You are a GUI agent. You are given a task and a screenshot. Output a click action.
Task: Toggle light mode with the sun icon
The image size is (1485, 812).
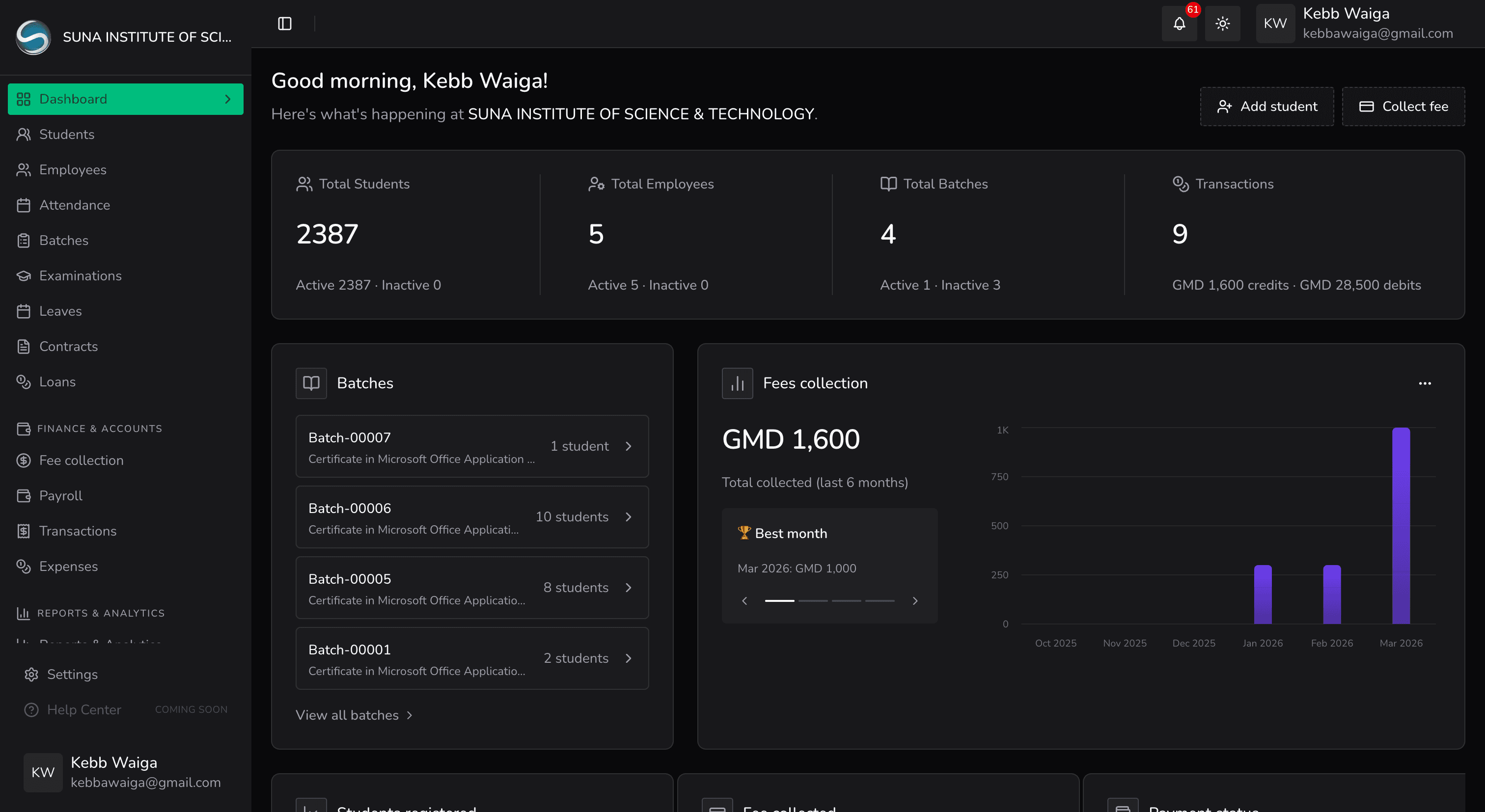1222,24
